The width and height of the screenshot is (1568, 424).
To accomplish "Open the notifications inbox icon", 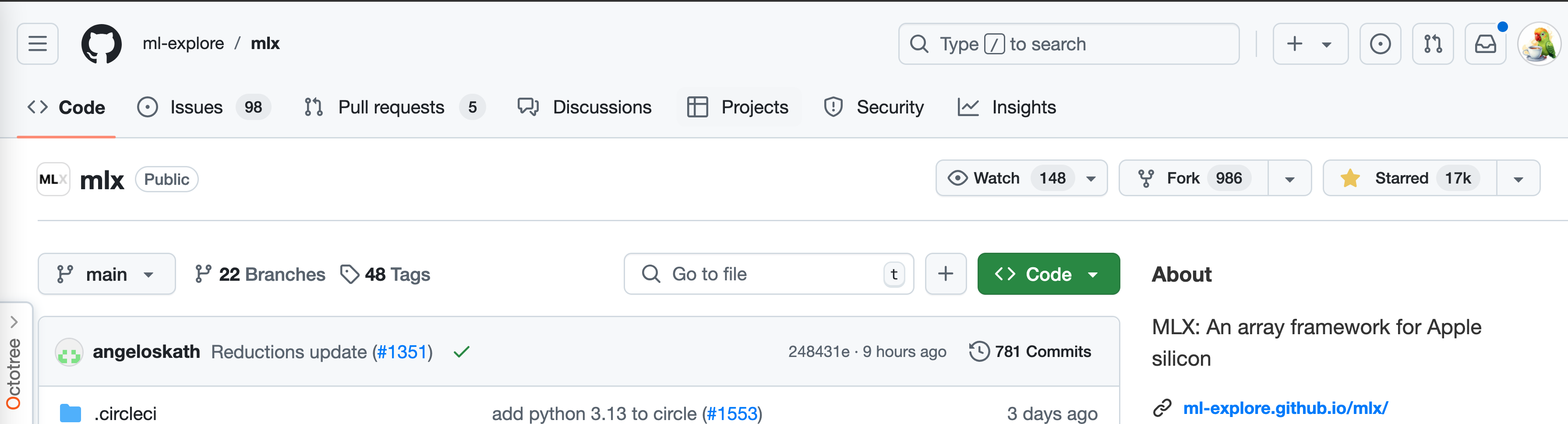I will pyautogui.click(x=1485, y=44).
